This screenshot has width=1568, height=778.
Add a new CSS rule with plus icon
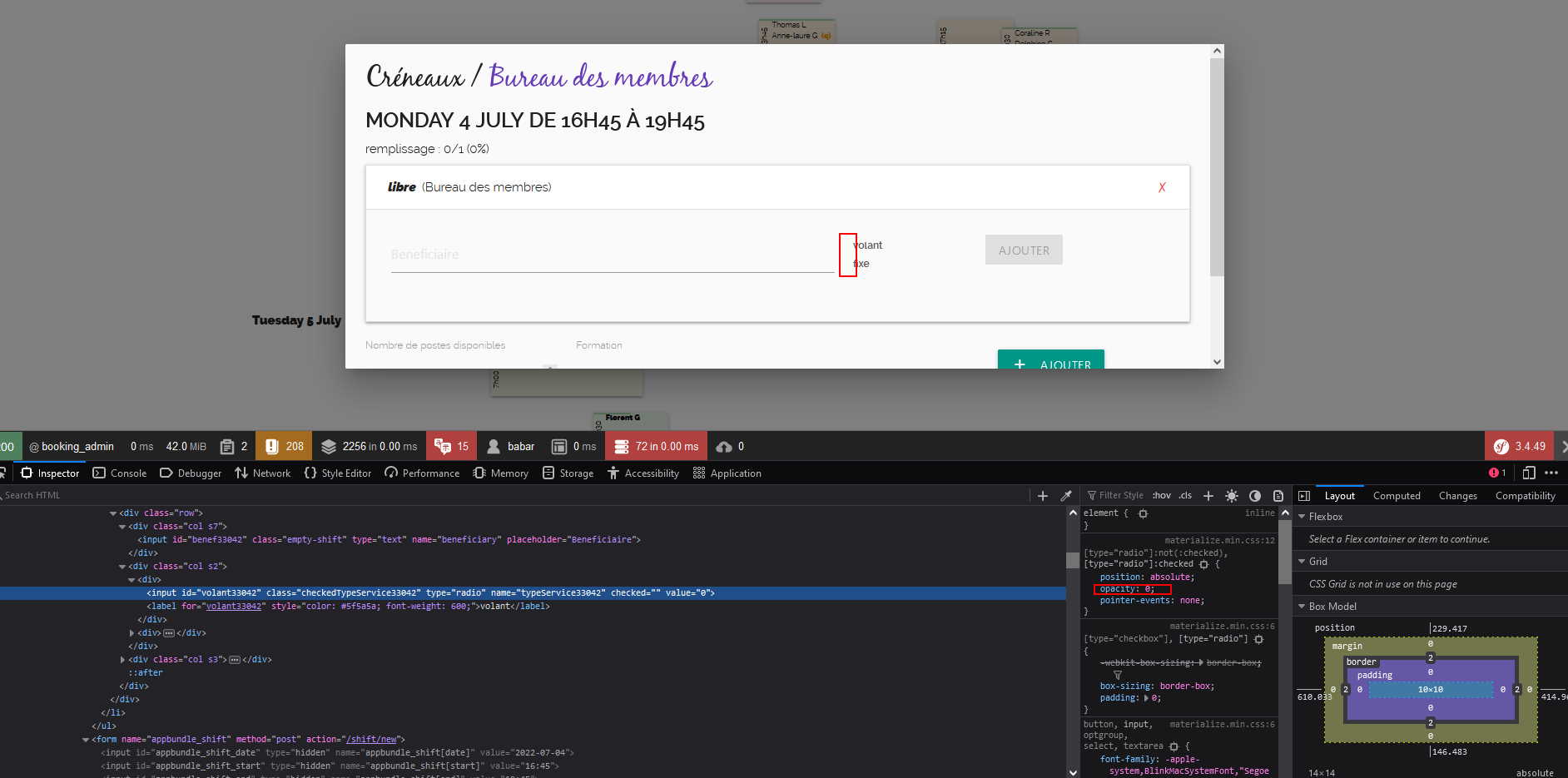tap(1208, 495)
